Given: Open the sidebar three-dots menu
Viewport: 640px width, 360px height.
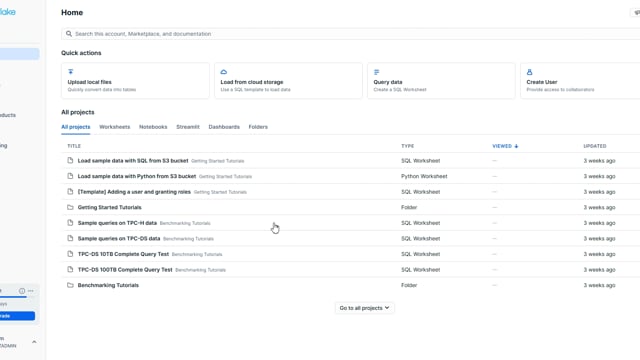Looking at the screenshot, I should point(31,291).
